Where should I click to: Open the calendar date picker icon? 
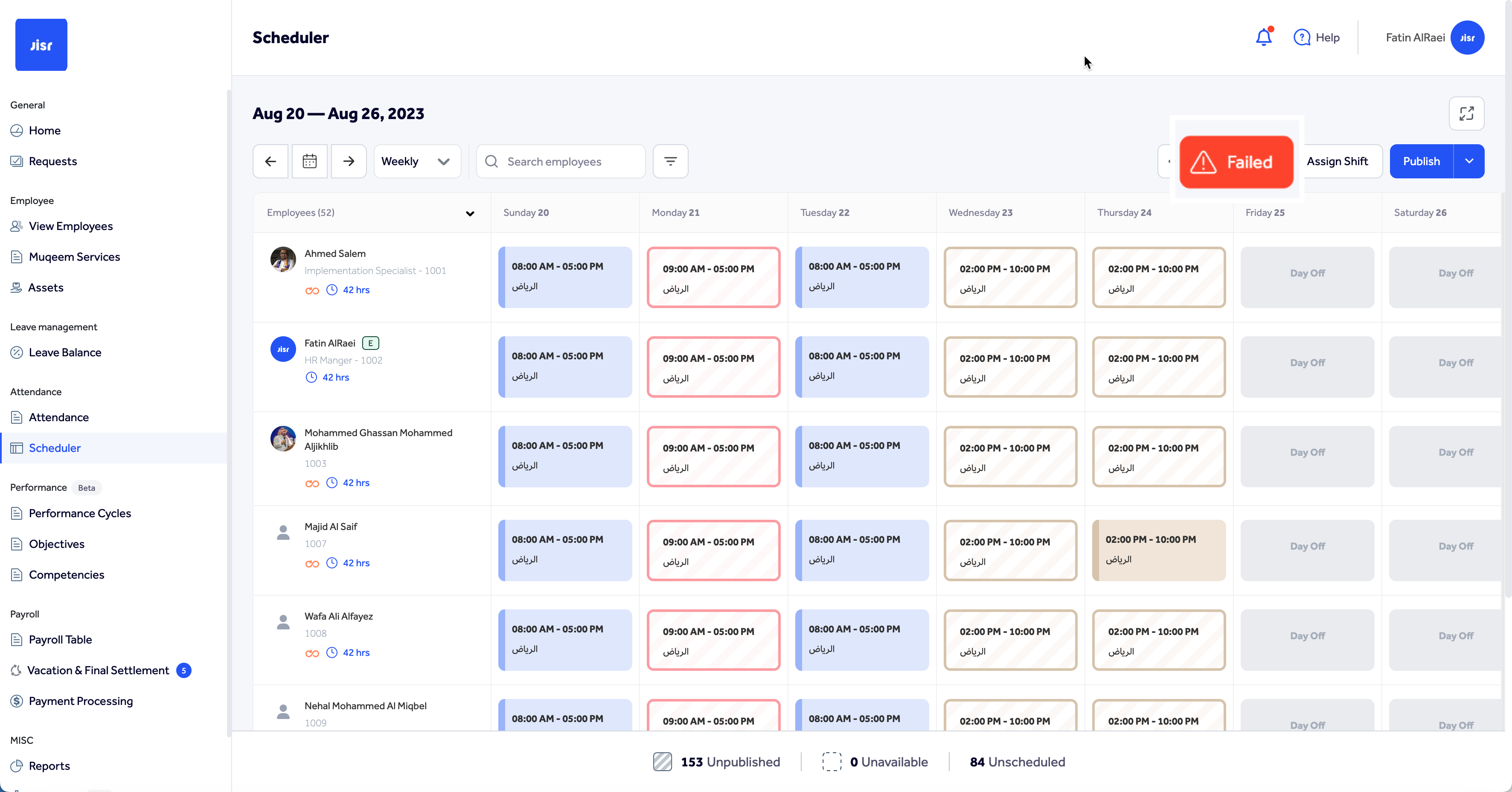point(309,161)
